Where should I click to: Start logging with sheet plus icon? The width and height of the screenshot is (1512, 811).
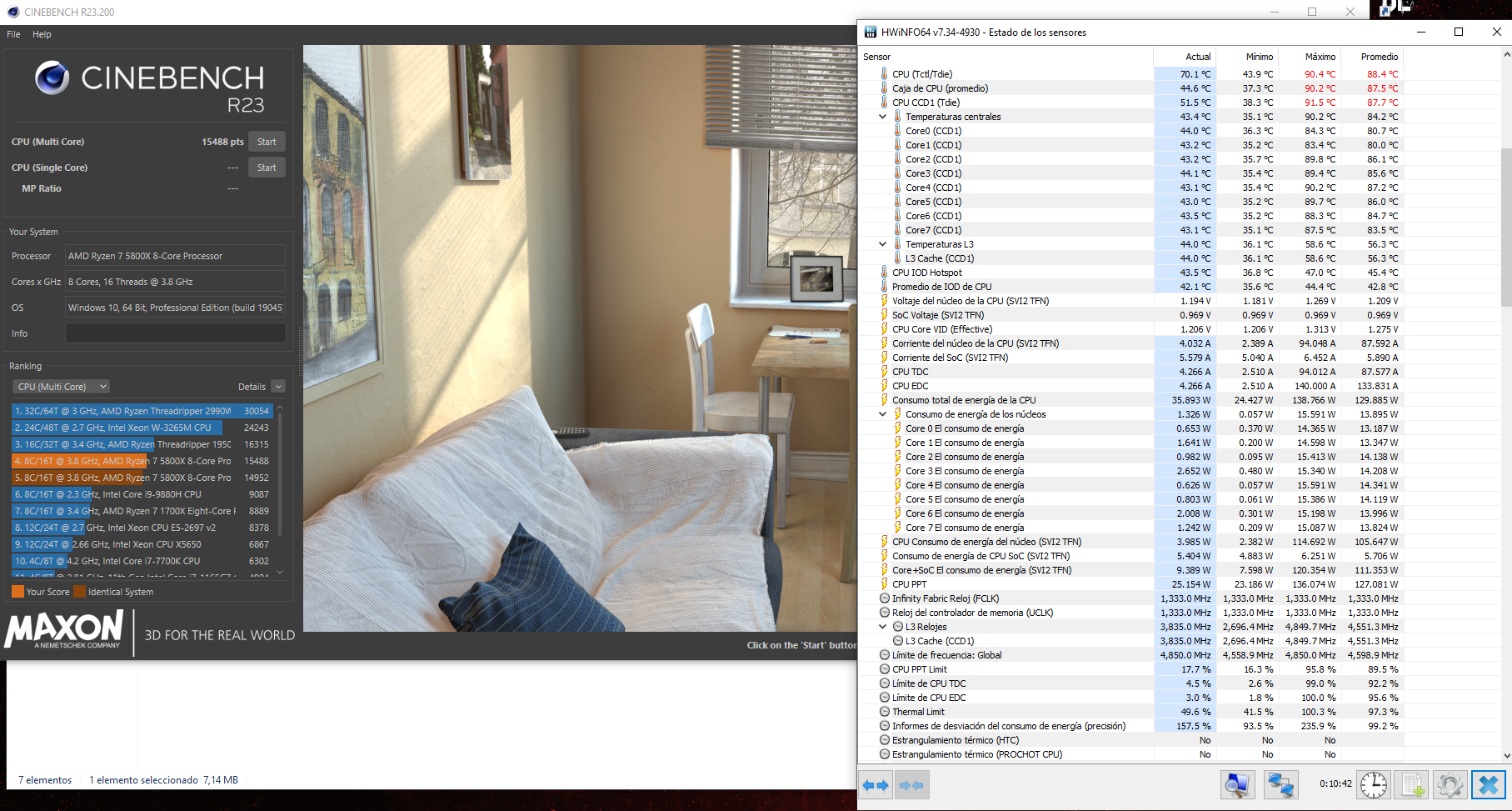coord(1412,785)
